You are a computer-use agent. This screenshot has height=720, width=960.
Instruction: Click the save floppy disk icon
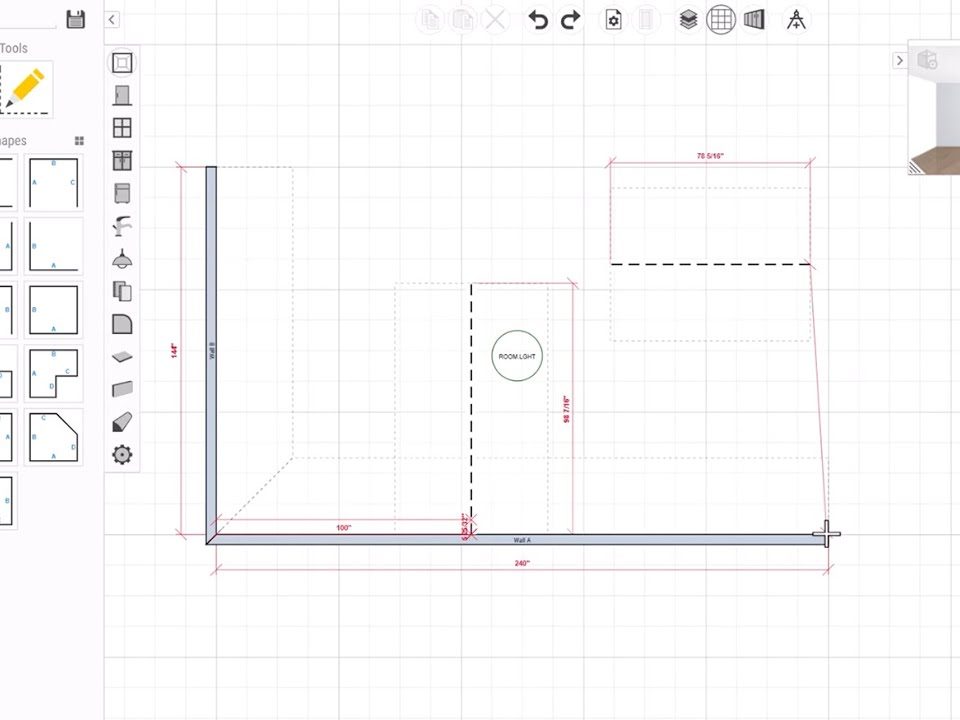click(x=75, y=19)
